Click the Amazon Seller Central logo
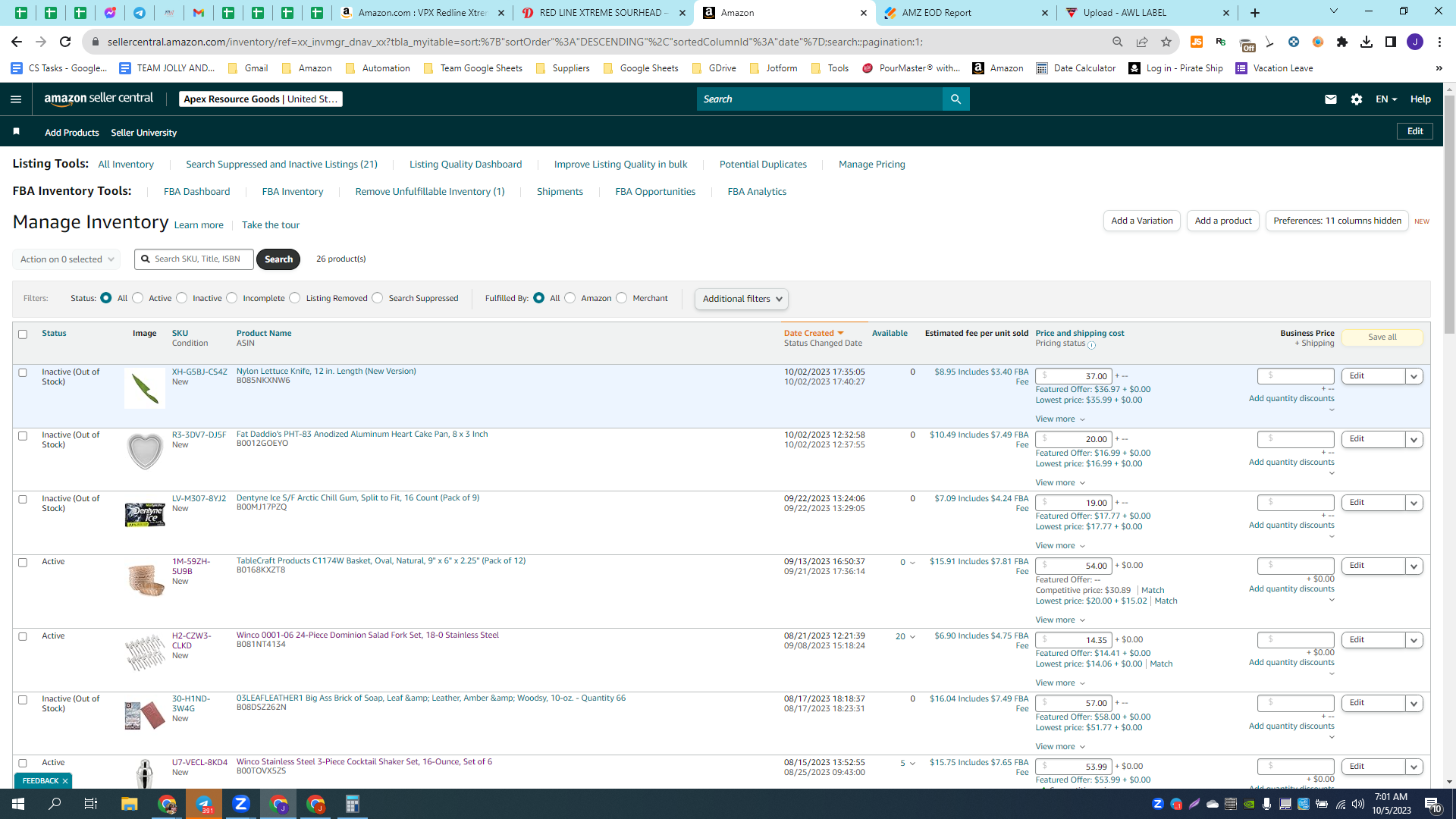The image size is (1456, 819). coord(99,99)
